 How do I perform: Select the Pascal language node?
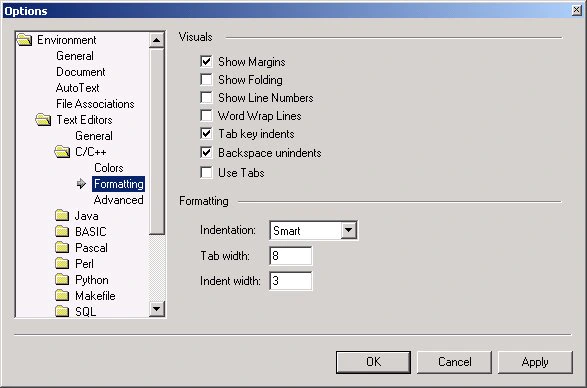91,248
